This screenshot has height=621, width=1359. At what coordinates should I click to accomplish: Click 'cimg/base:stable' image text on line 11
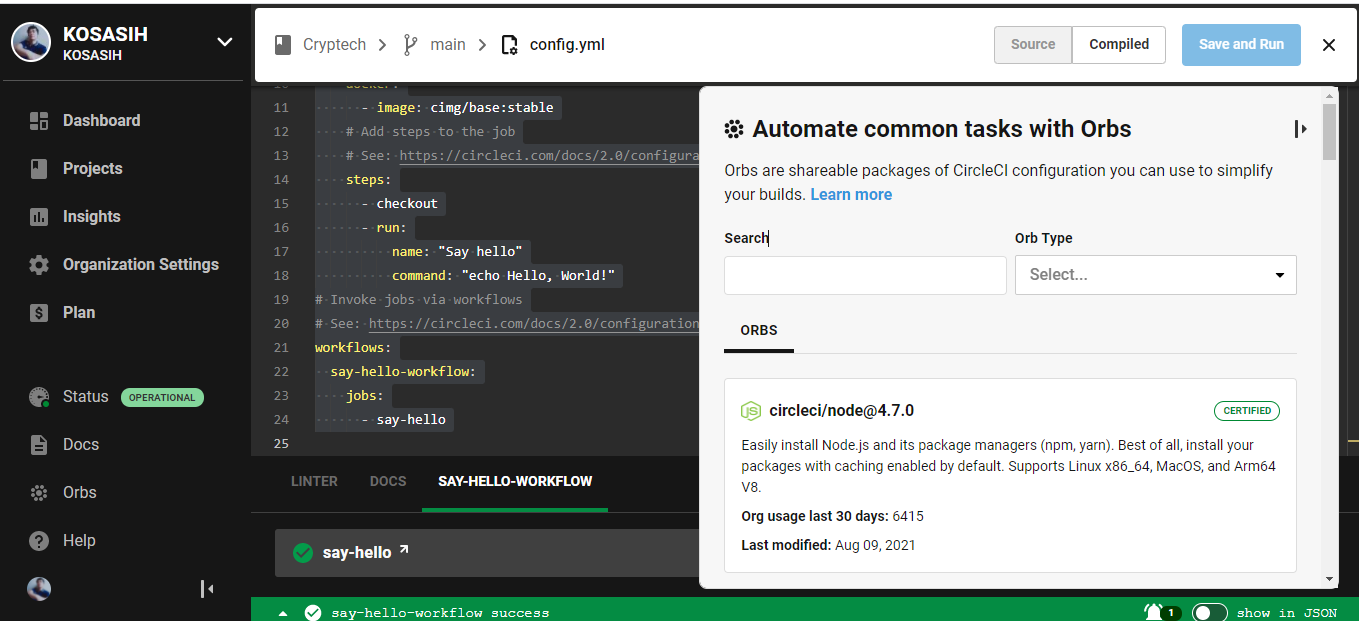click(492, 108)
